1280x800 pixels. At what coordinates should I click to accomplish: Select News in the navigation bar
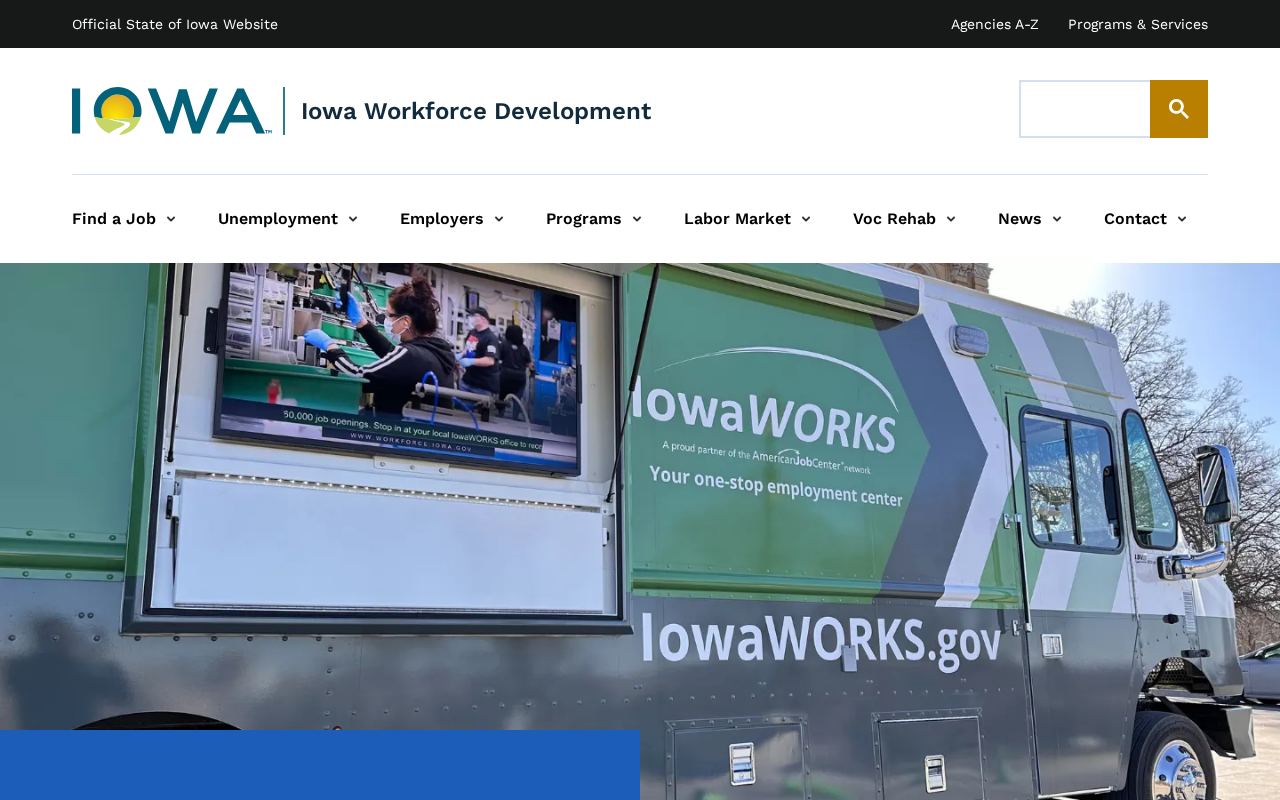(1020, 219)
